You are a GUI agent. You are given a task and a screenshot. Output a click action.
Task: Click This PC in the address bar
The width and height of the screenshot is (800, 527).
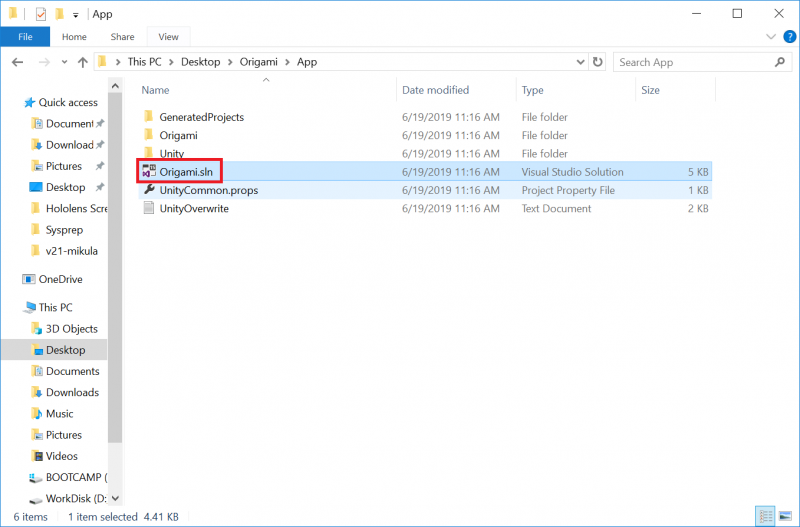point(144,62)
